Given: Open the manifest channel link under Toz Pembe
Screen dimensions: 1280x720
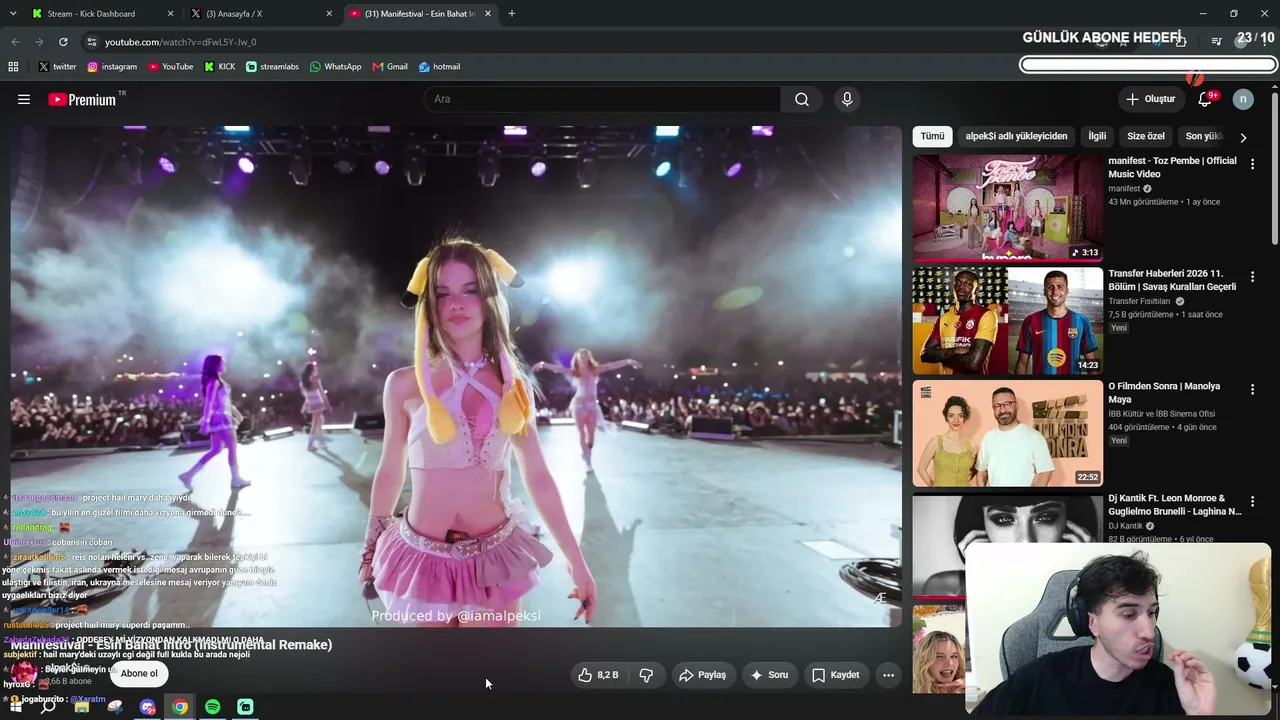Looking at the screenshot, I should pos(1124,188).
